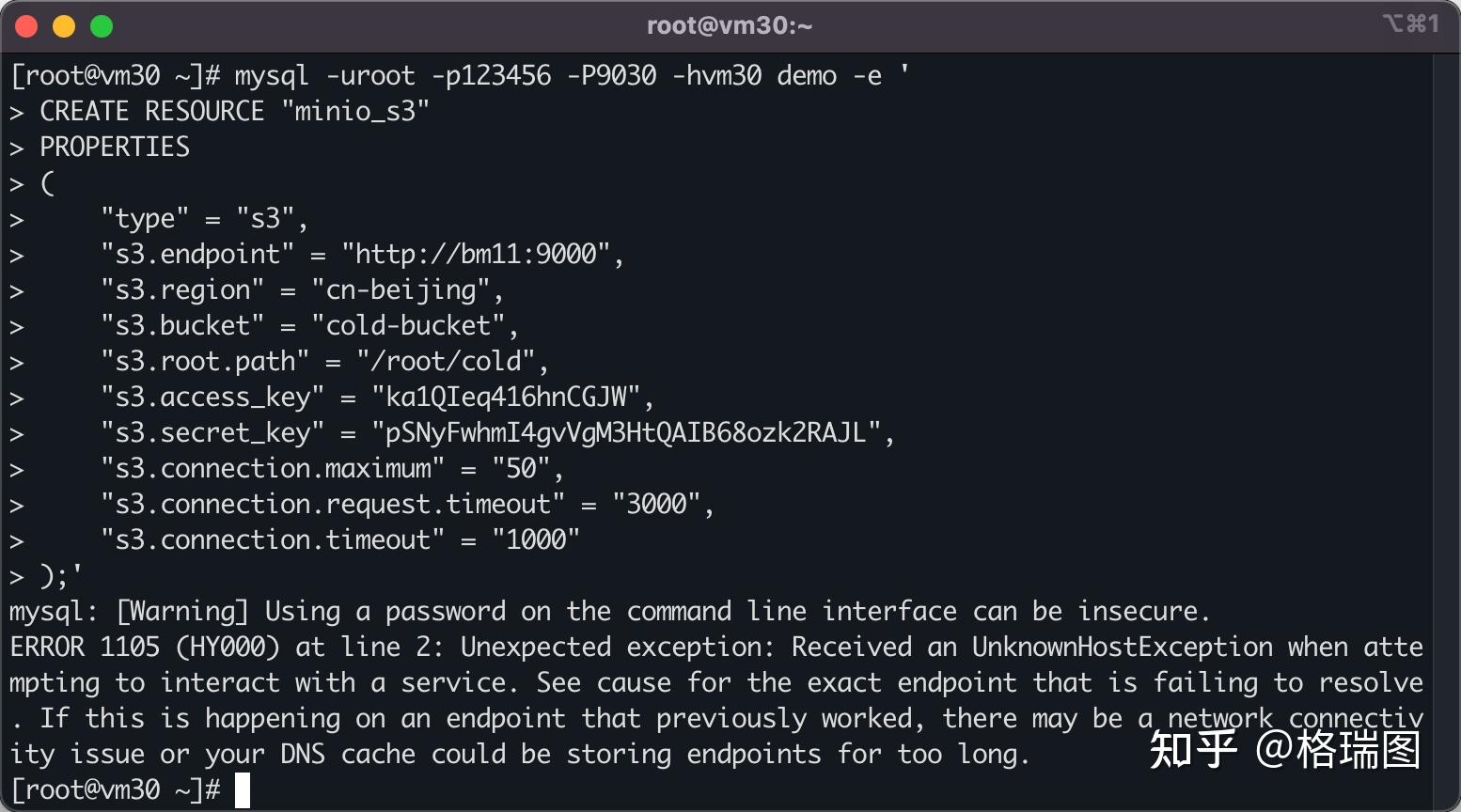This screenshot has height=812, width=1461.
Task: Click the request timeout value "3000"
Action: pyautogui.click(x=657, y=504)
